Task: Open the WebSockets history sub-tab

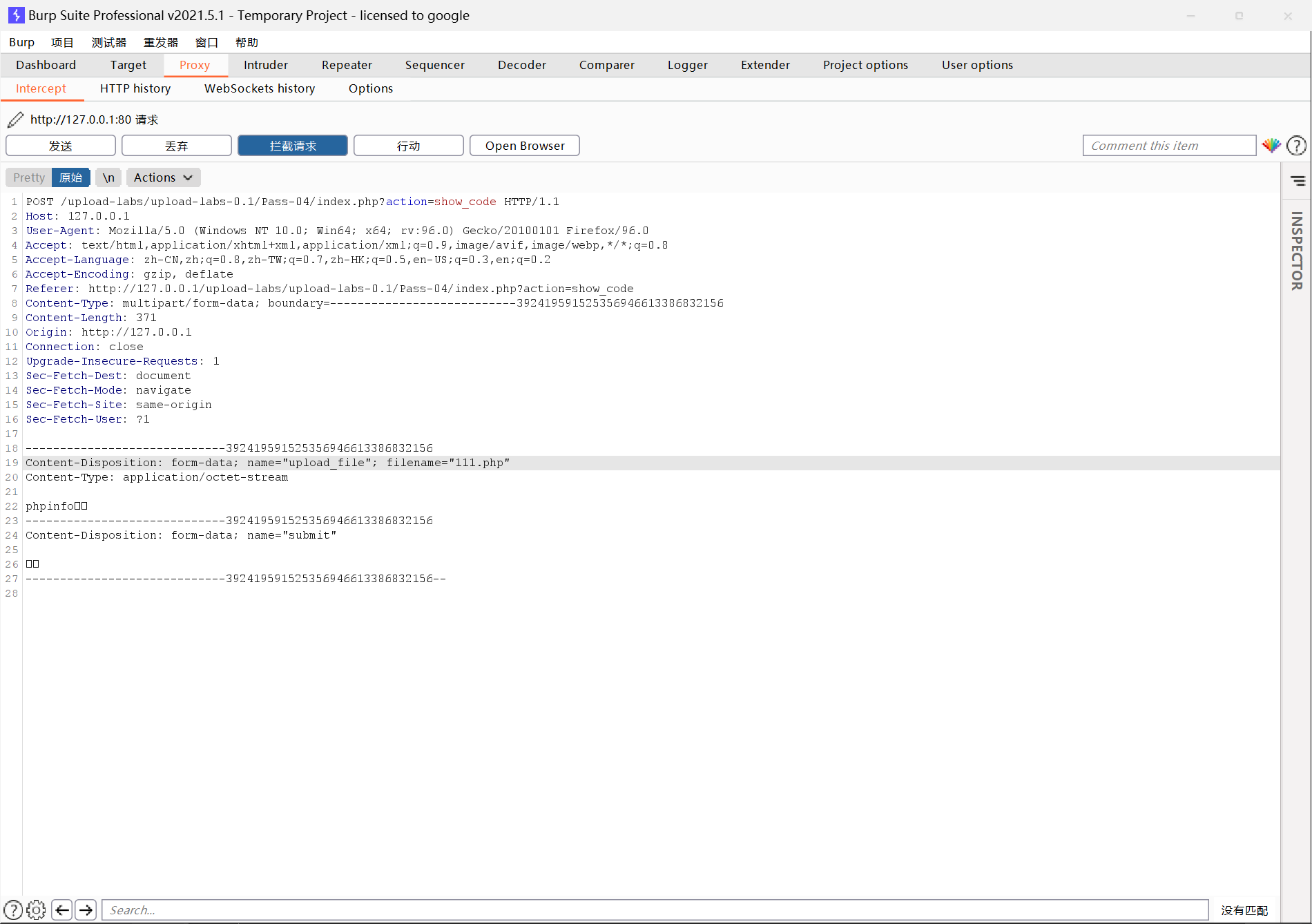Action: coord(260,88)
